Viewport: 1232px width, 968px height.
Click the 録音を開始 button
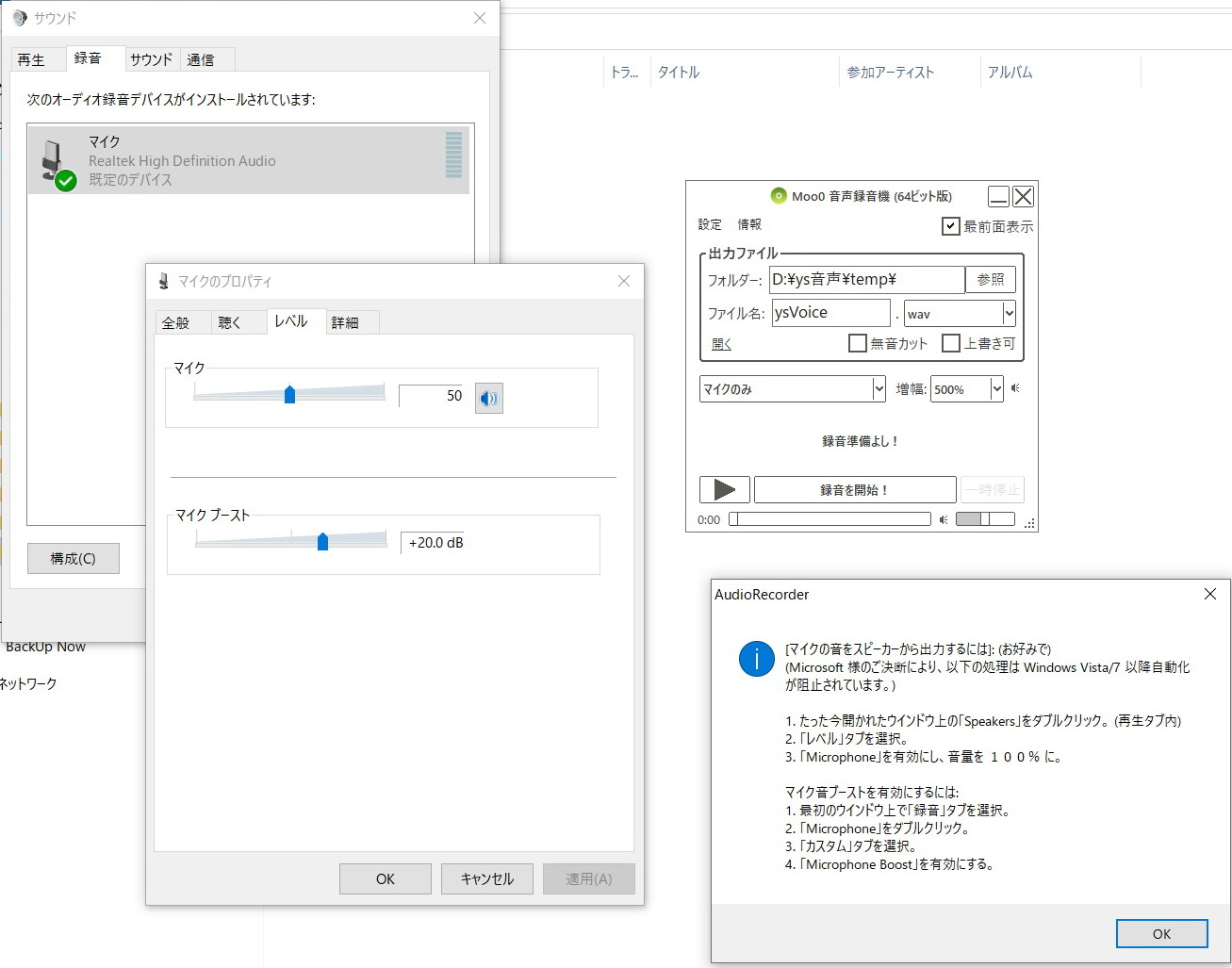[x=855, y=489]
